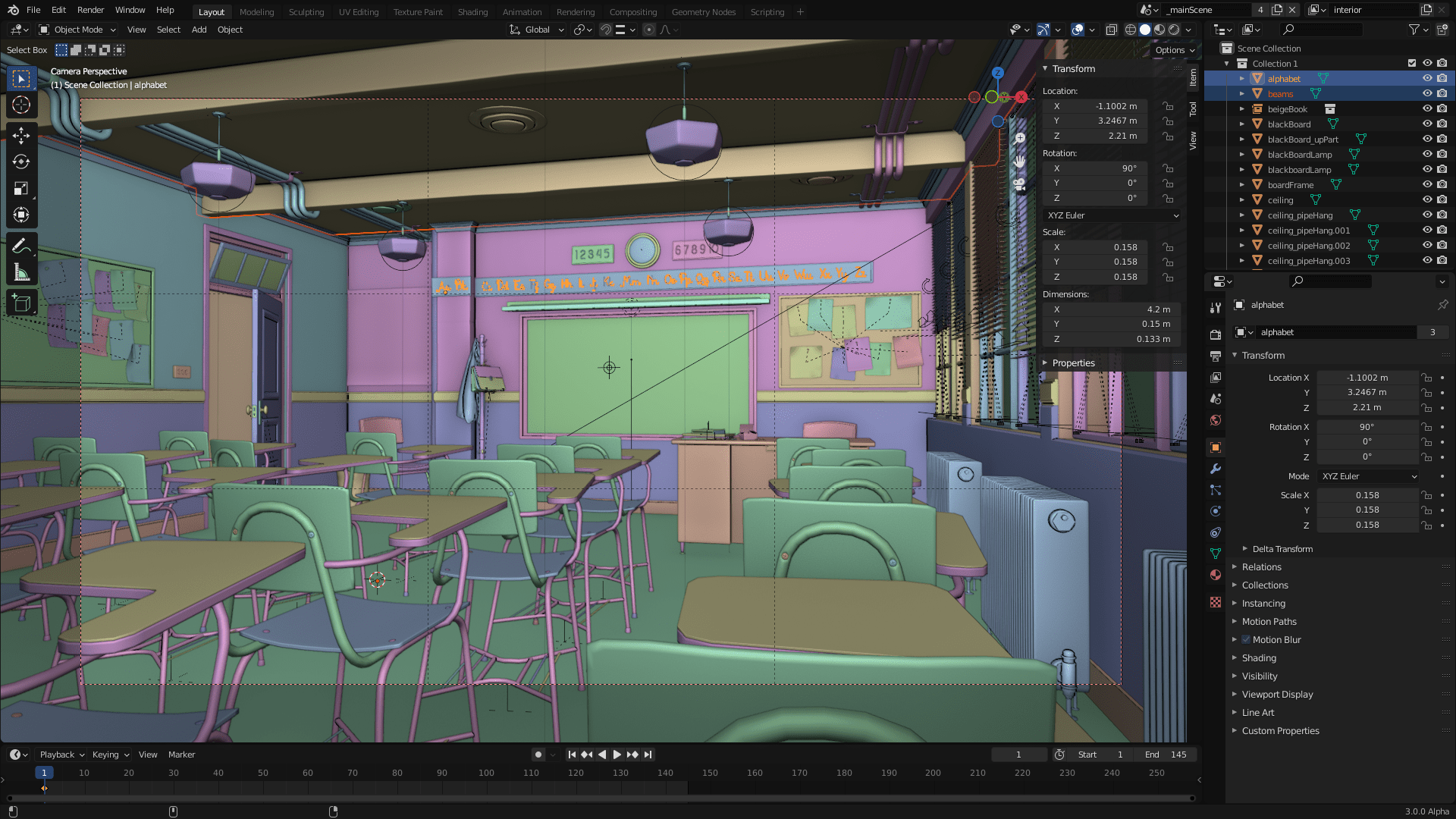
Task: Disable ceiling object for rendering via camera icon
Action: 1441,199
